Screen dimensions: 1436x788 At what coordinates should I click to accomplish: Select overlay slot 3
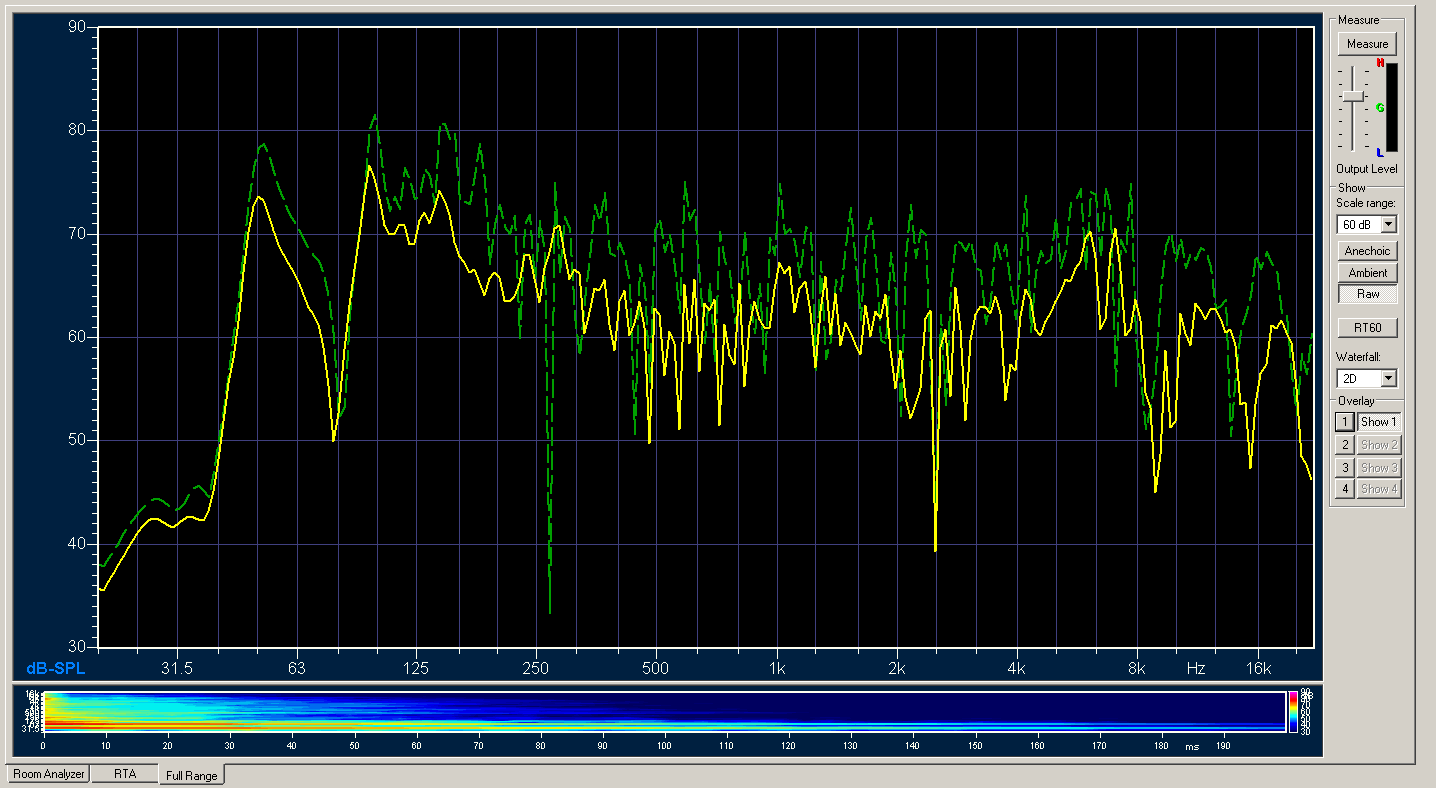[1345, 467]
